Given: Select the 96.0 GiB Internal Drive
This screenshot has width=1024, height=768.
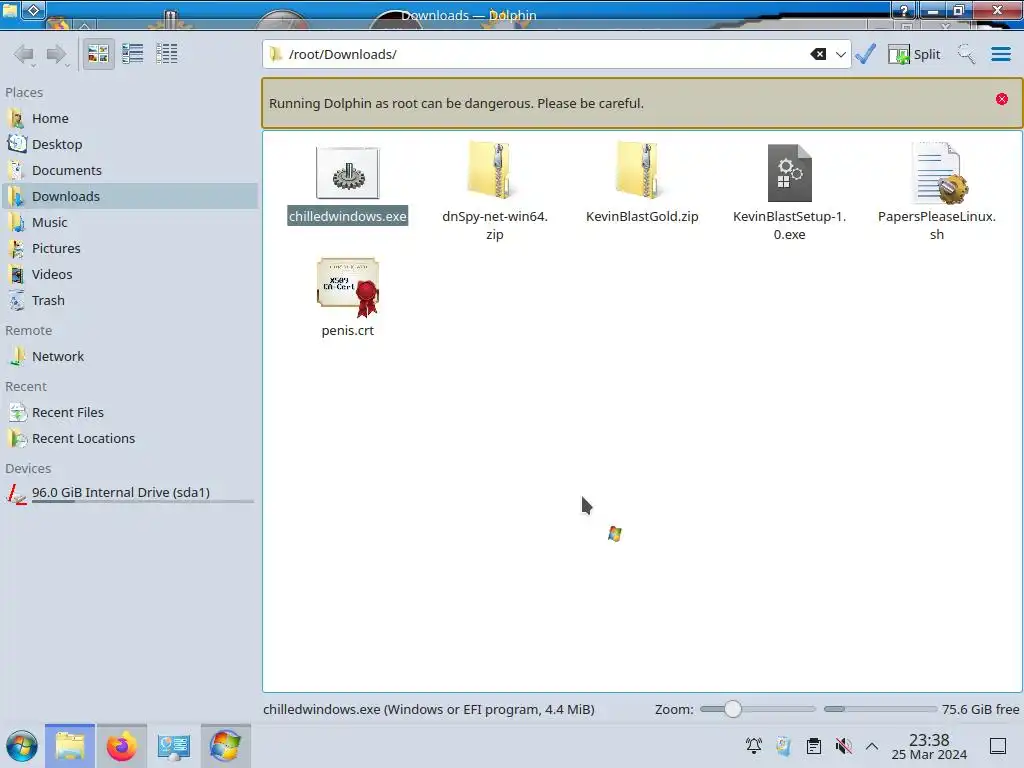Looking at the screenshot, I should (x=131, y=494).
